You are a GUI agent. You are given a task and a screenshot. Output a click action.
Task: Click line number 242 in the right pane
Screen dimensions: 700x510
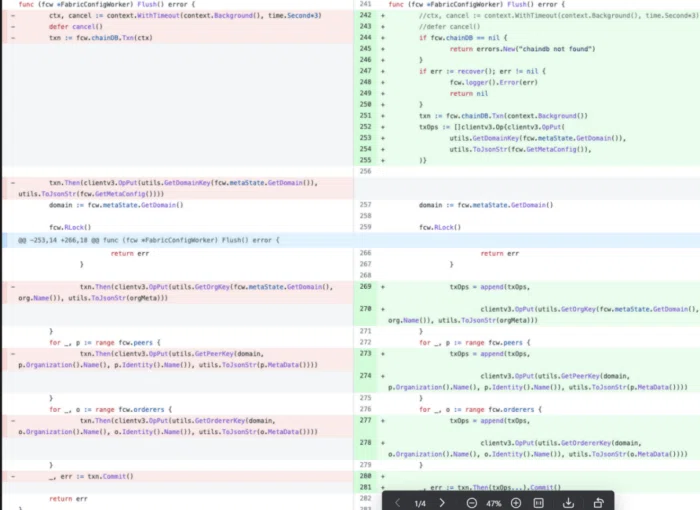366,15
